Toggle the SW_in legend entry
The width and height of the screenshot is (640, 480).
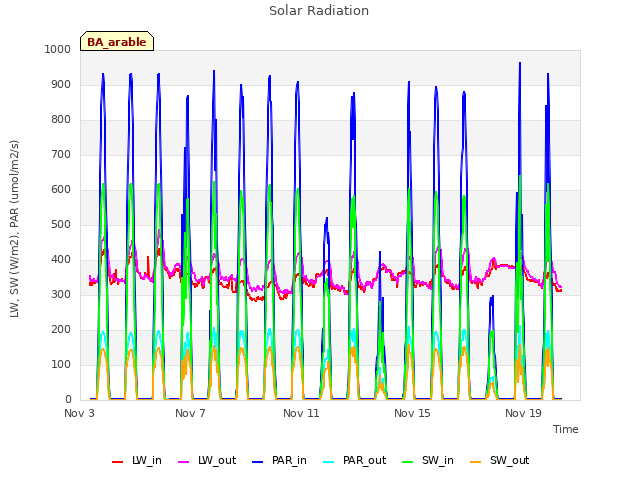pos(428,461)
